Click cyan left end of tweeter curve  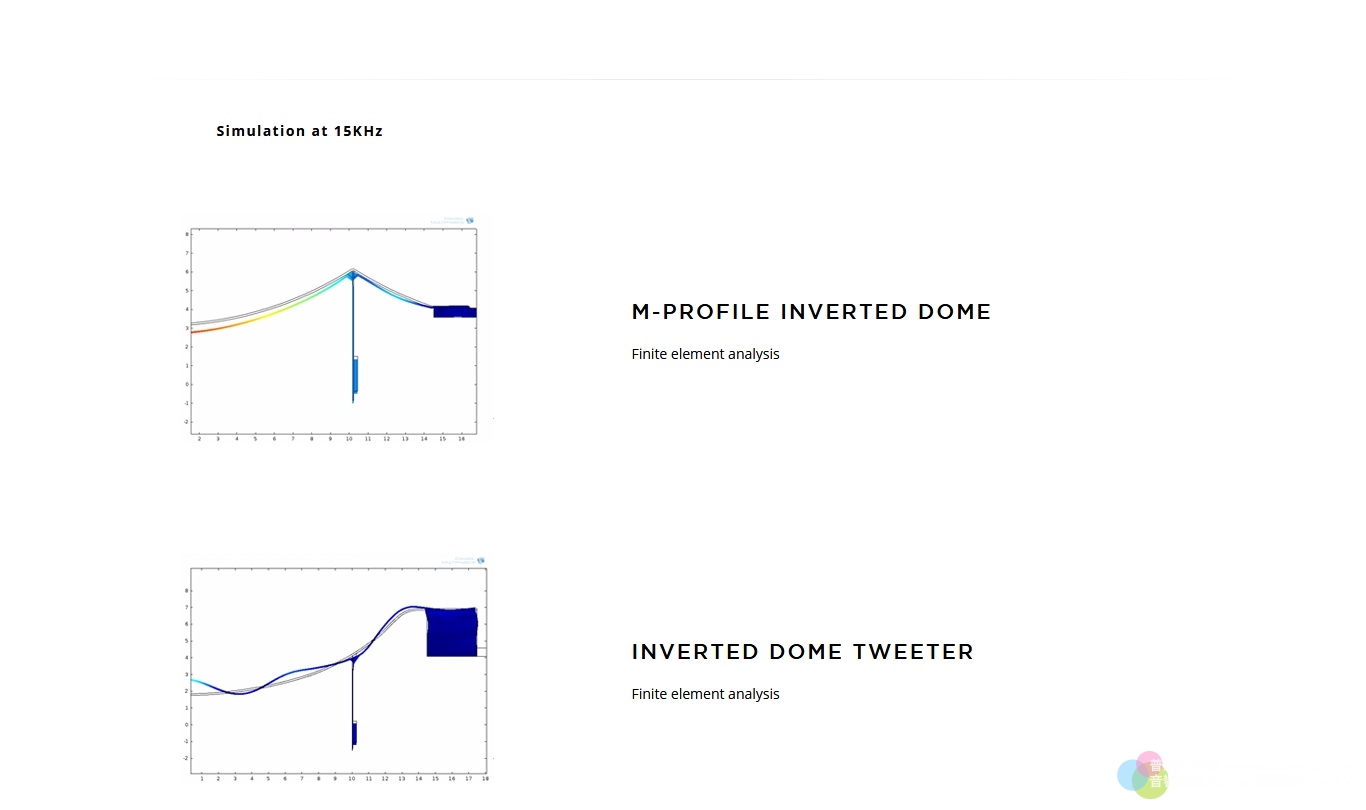198,682
